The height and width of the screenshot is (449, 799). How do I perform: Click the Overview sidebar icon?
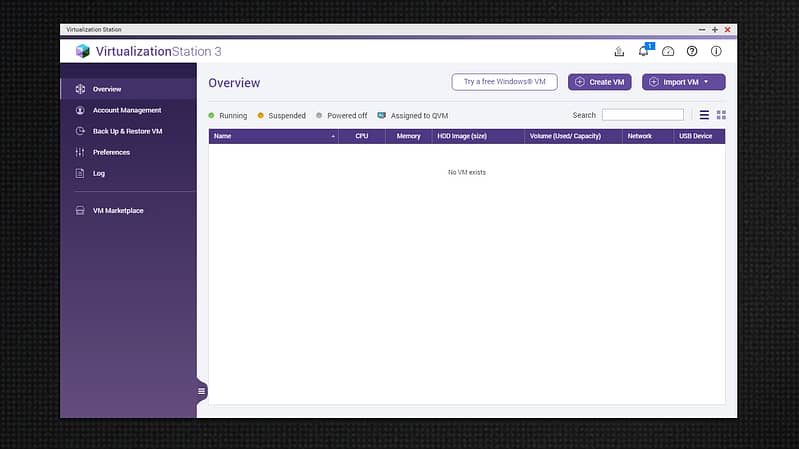(80, 89)
